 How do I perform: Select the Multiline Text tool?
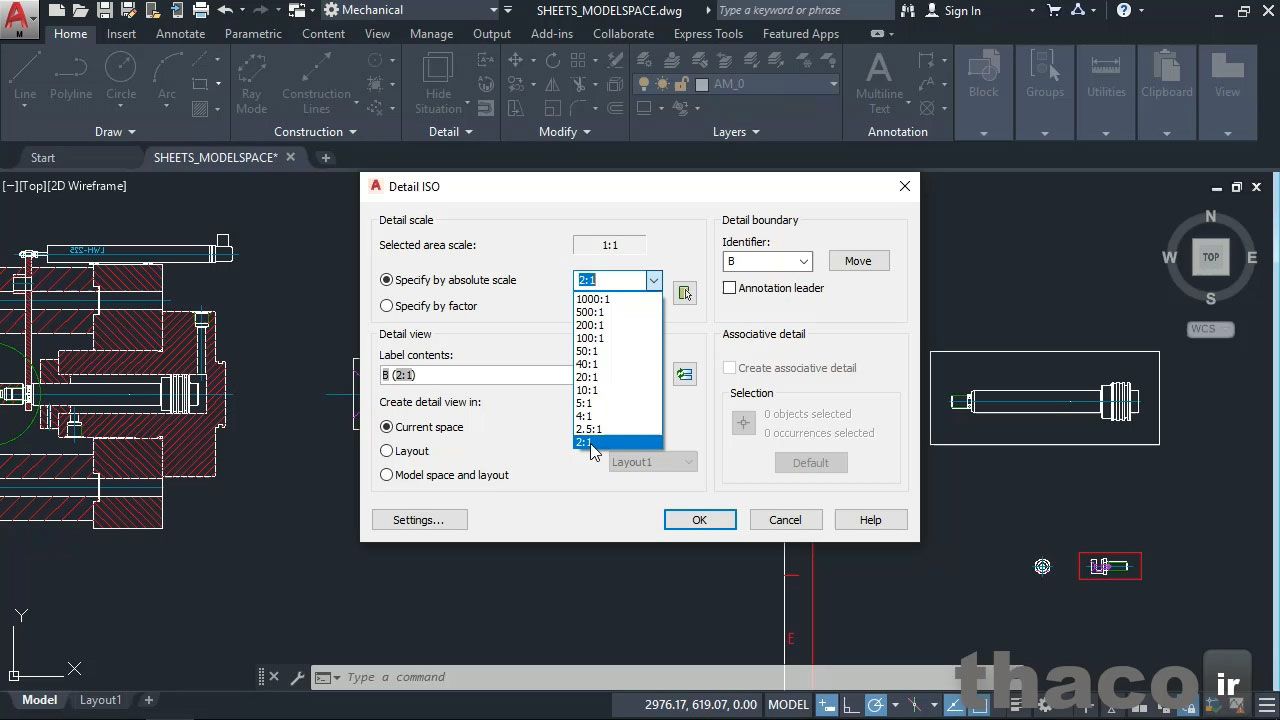point(879,83)
